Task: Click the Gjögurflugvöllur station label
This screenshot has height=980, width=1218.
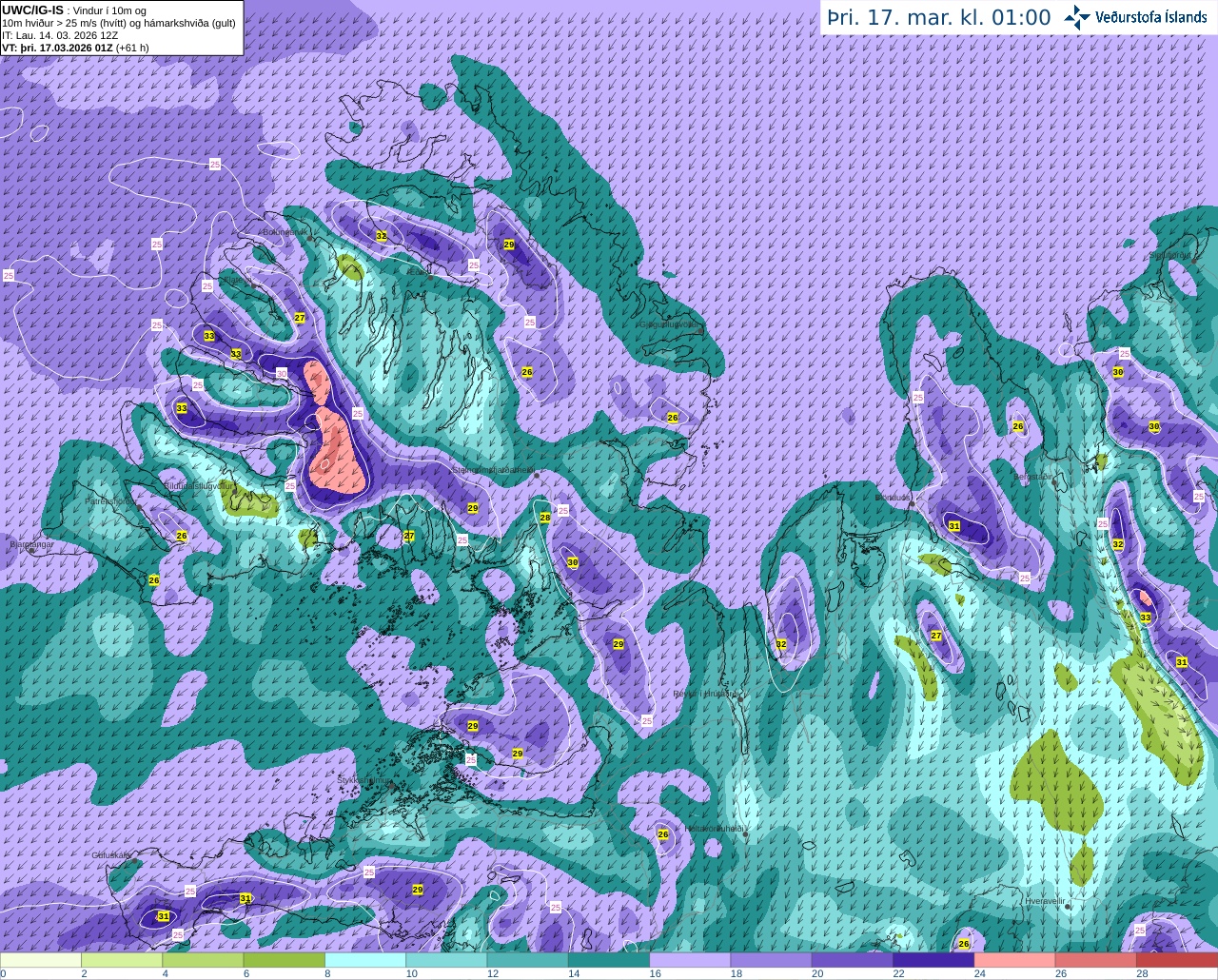Action: point(670,323)
